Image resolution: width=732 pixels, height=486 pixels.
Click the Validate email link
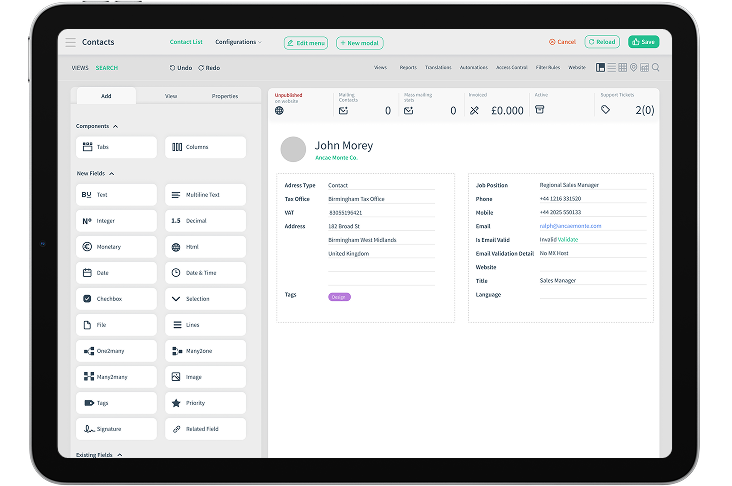[567, 239]
